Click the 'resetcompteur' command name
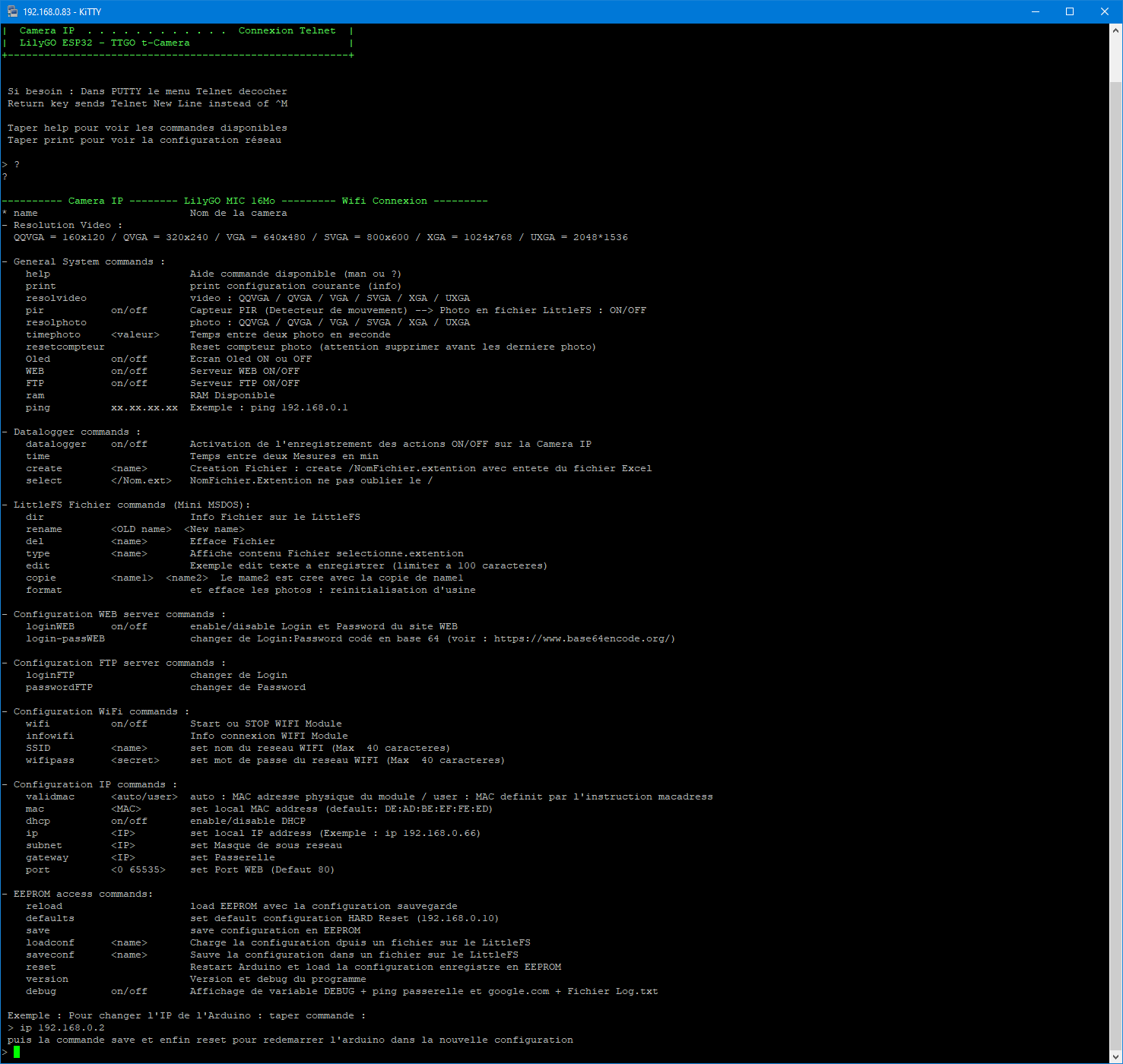Screen dimensions: 1123x1064 coord(65,347)
